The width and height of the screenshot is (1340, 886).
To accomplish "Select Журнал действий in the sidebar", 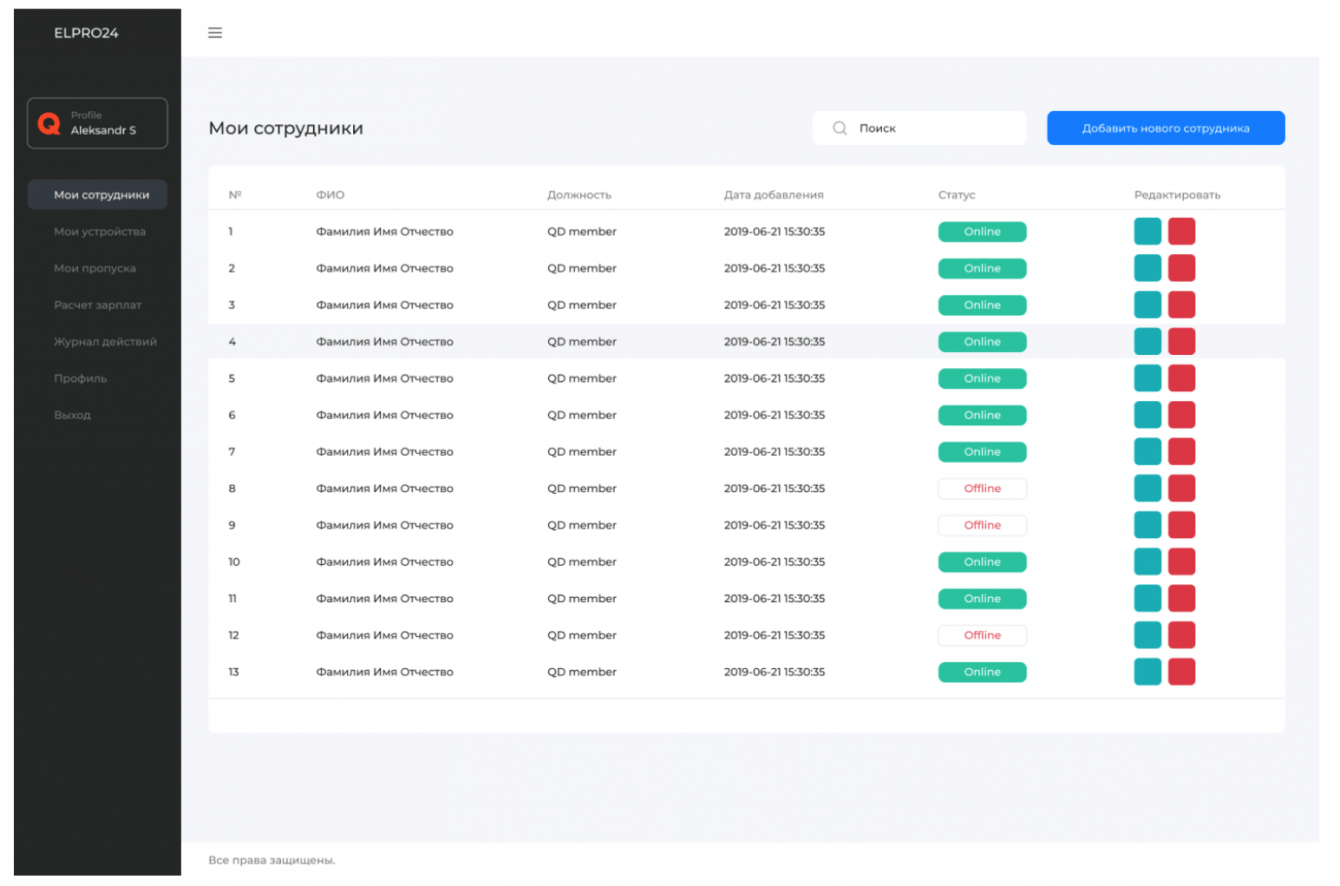I will point(105,342).
